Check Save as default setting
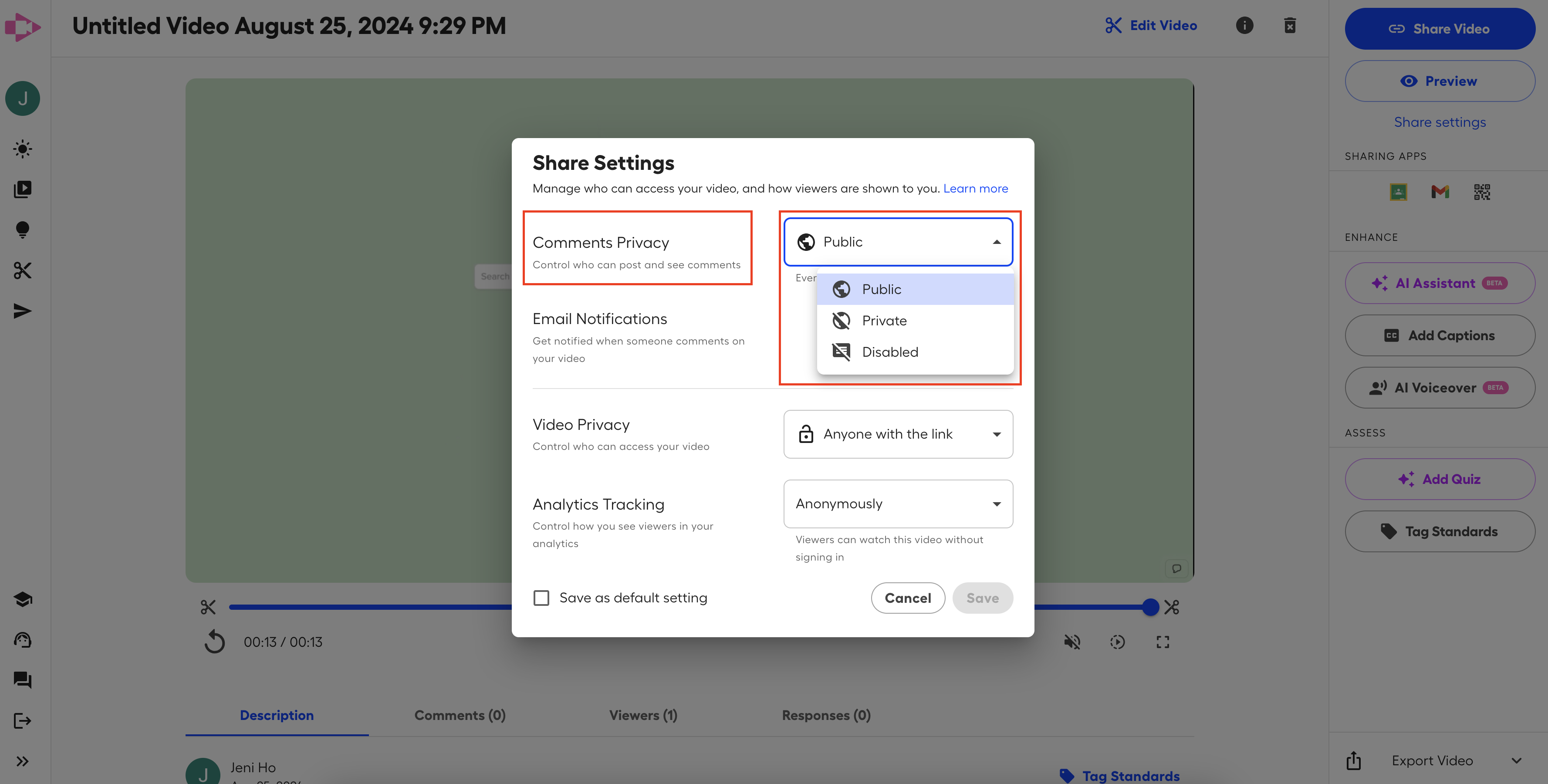The height and width of the screenshot is (784, 1548). (x=541, y=598)
